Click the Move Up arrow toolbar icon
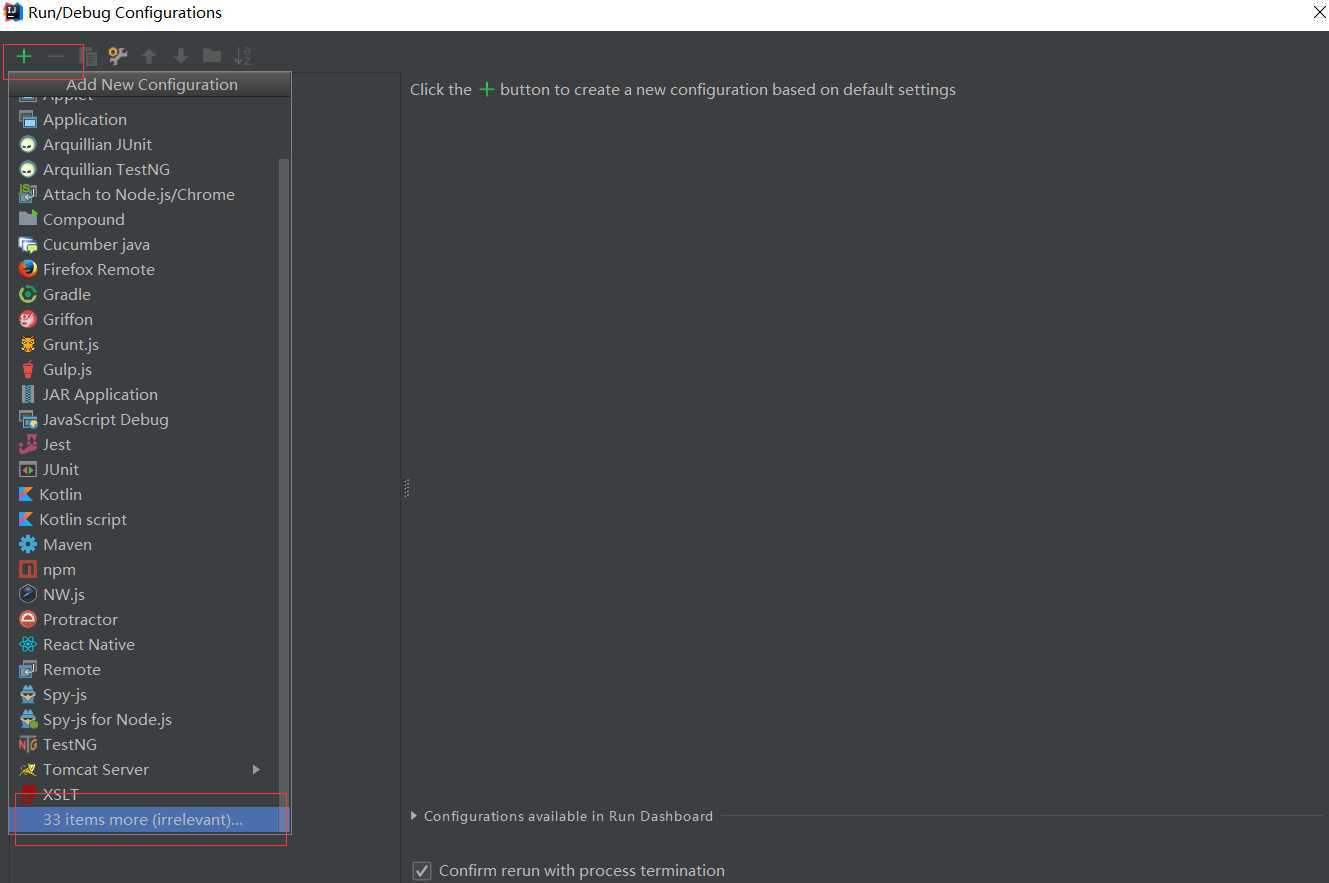 [149, 56]
